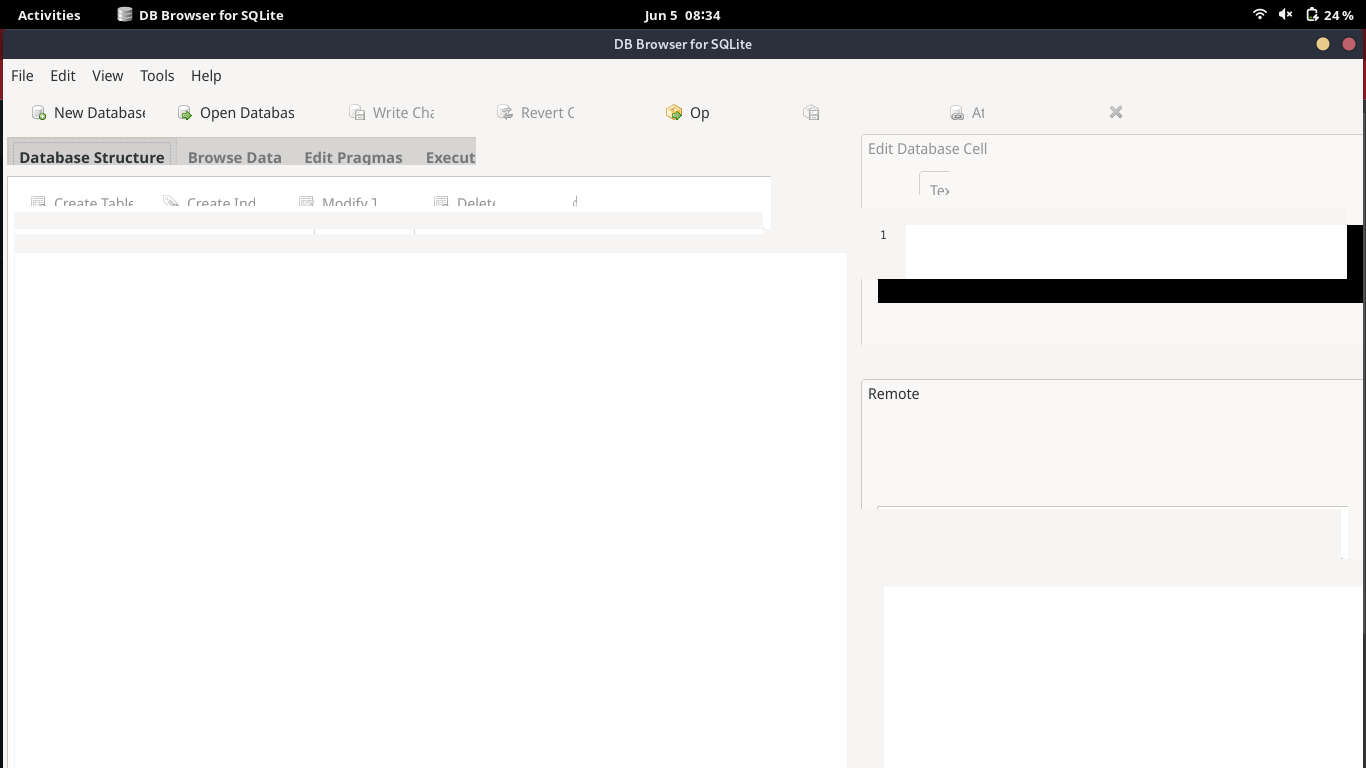Open DB Browser for SQLite app menu in top bar
The image size is (1366, 768).
click(x=200, y=15)
